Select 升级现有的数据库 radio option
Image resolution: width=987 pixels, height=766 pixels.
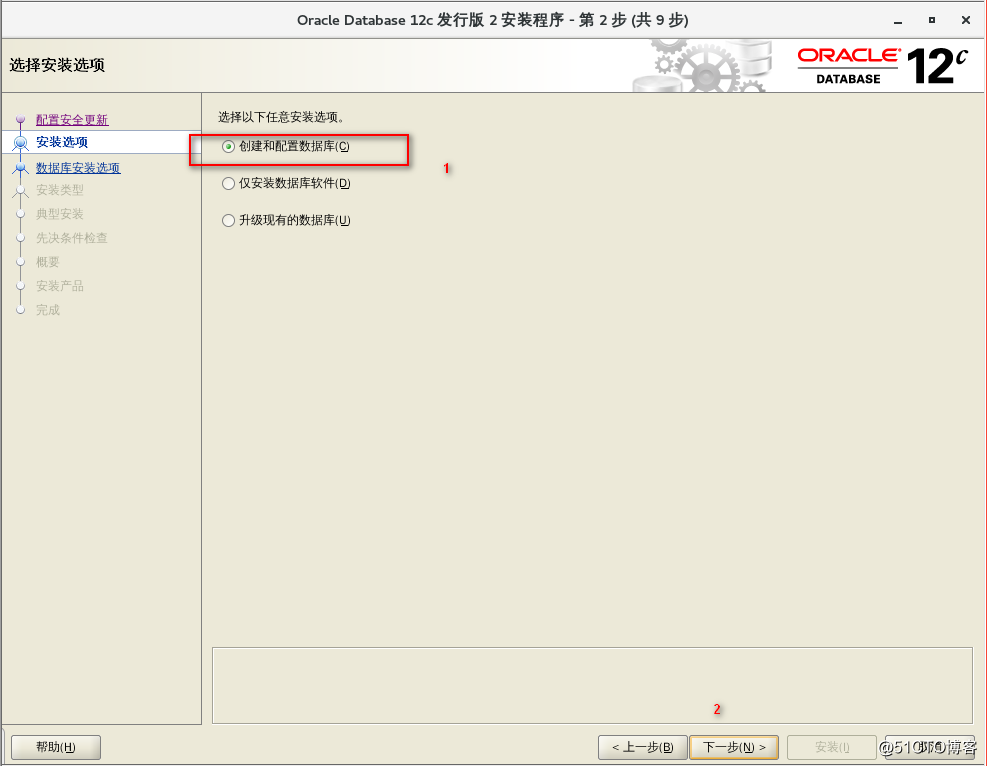click(x=286, y=220)
